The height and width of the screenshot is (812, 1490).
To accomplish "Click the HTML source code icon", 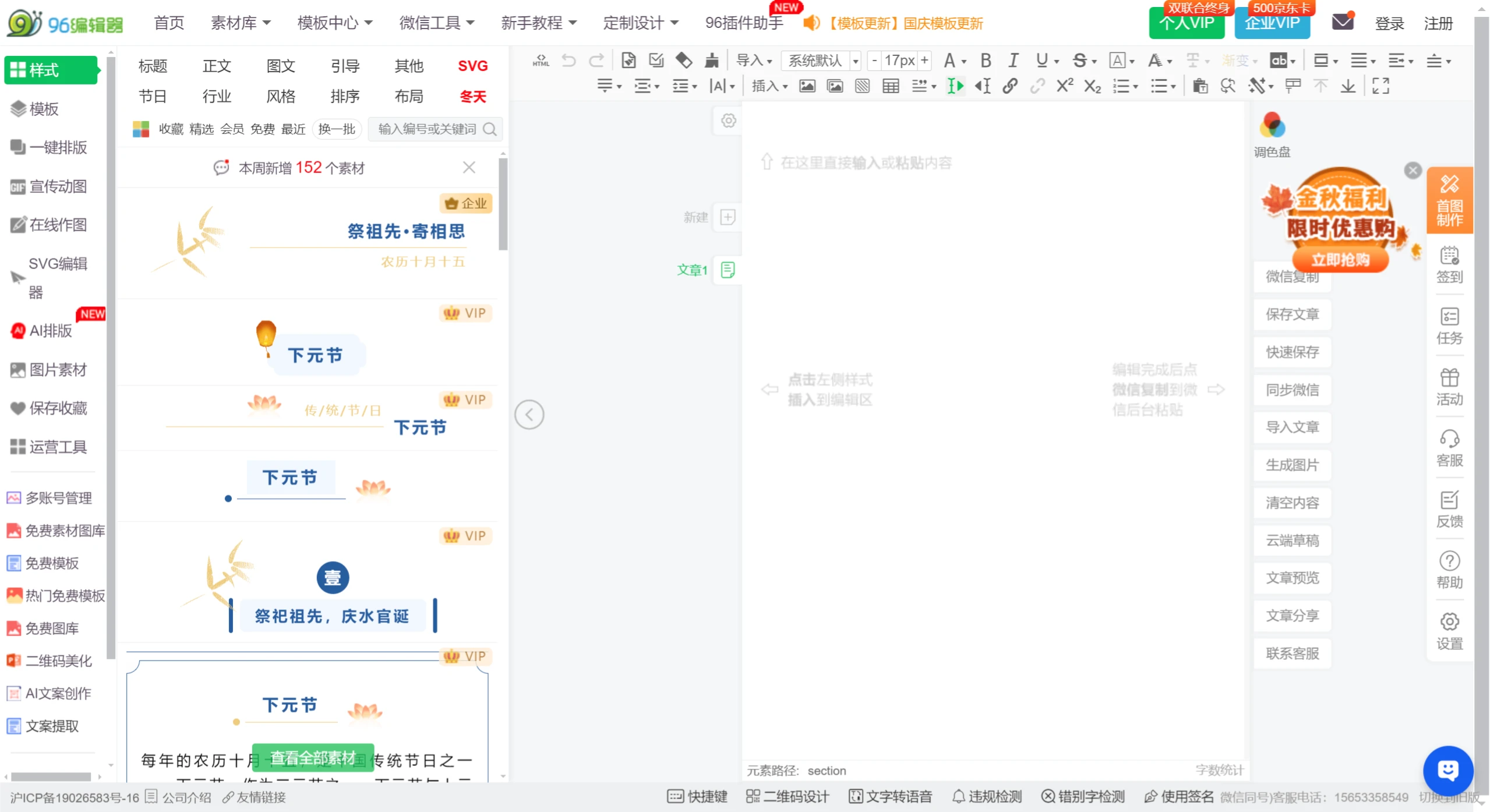I will (x=541, y=61).
